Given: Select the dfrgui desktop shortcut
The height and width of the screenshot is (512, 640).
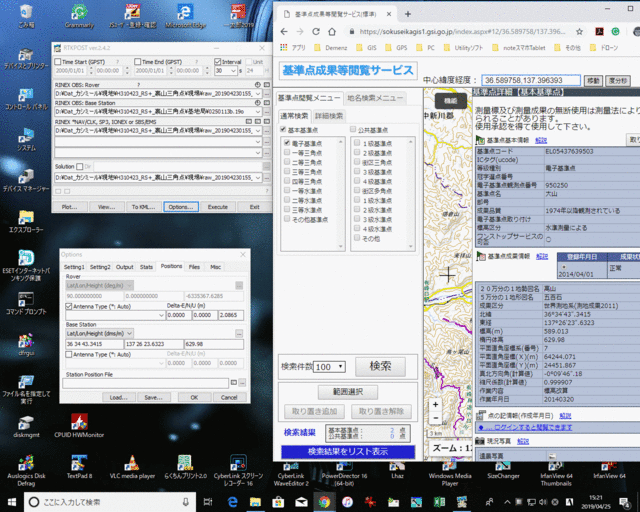Looking at the screenshot, I should [26, 344].
